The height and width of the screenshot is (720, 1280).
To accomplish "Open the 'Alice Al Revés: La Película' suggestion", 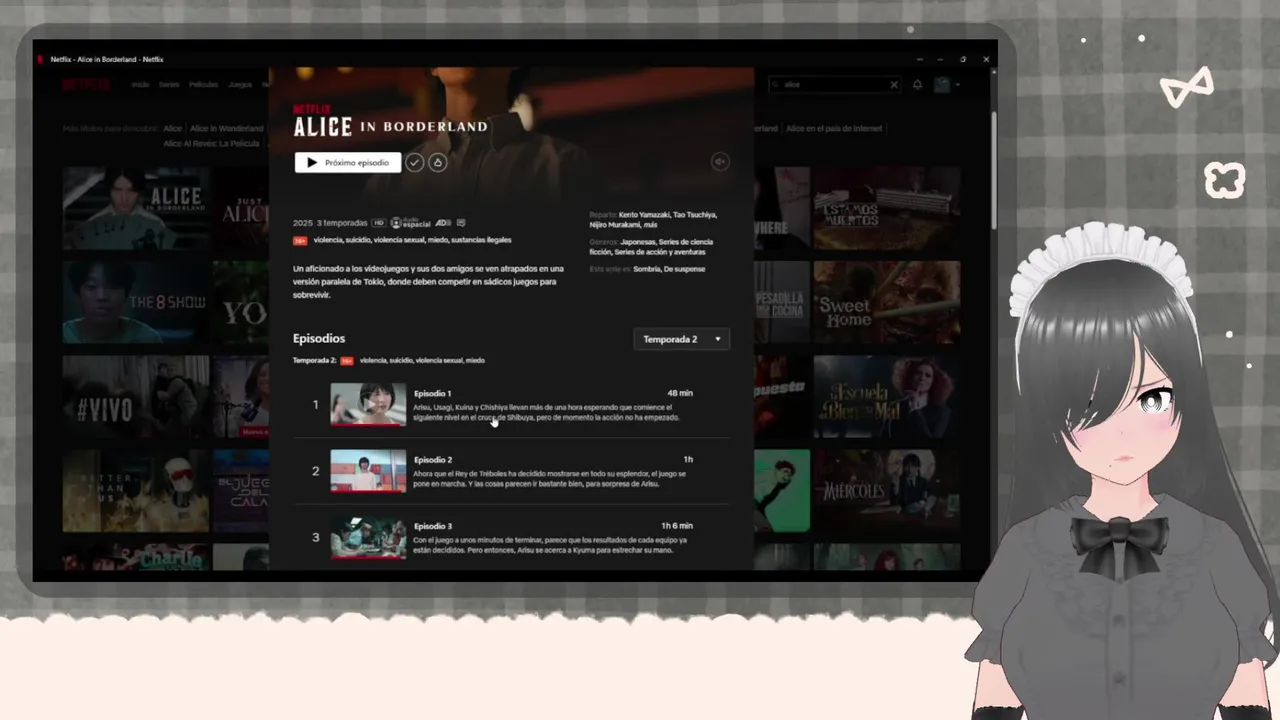I will click(x=212, y=144).
